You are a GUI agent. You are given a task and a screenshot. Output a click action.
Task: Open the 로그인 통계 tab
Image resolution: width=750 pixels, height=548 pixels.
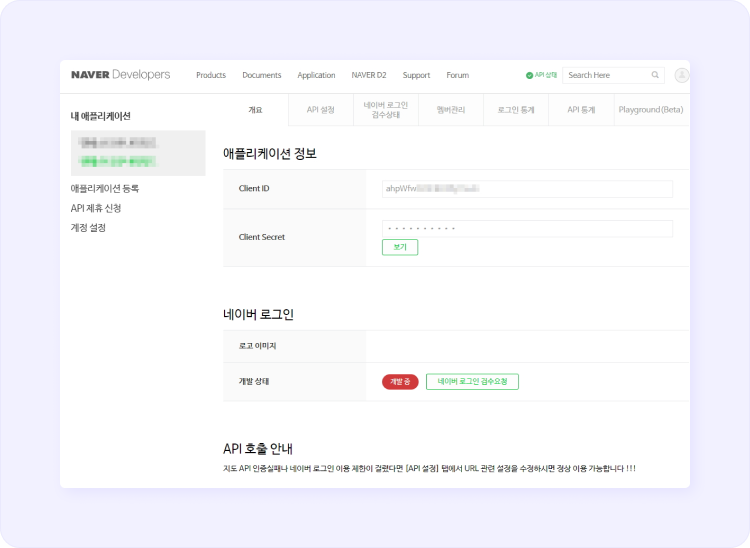click(516, 110)
